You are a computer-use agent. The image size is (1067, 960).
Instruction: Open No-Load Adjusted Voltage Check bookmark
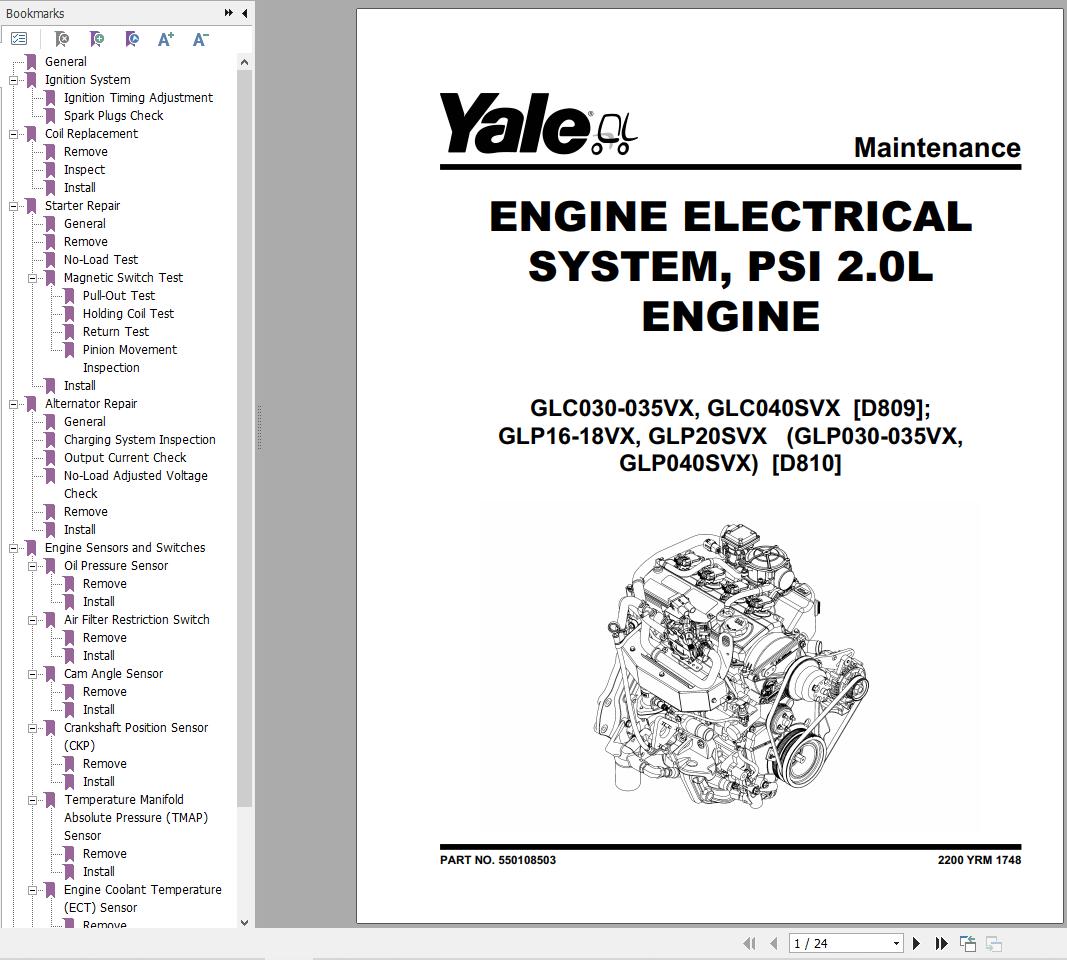click(x=135, y=484)
